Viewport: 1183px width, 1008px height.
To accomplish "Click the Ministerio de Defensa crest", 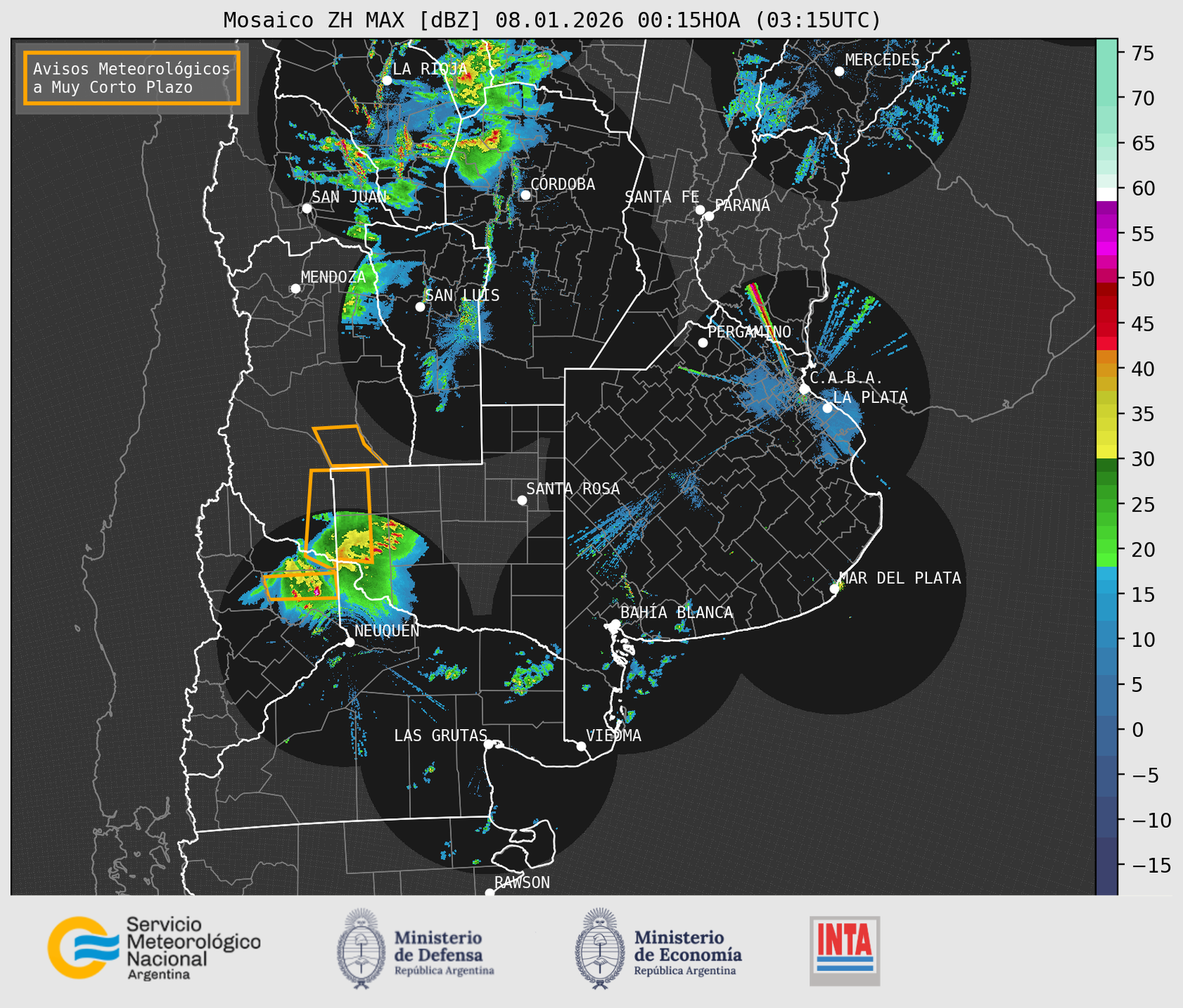I will pyautogui.click(x=361, y=949).
